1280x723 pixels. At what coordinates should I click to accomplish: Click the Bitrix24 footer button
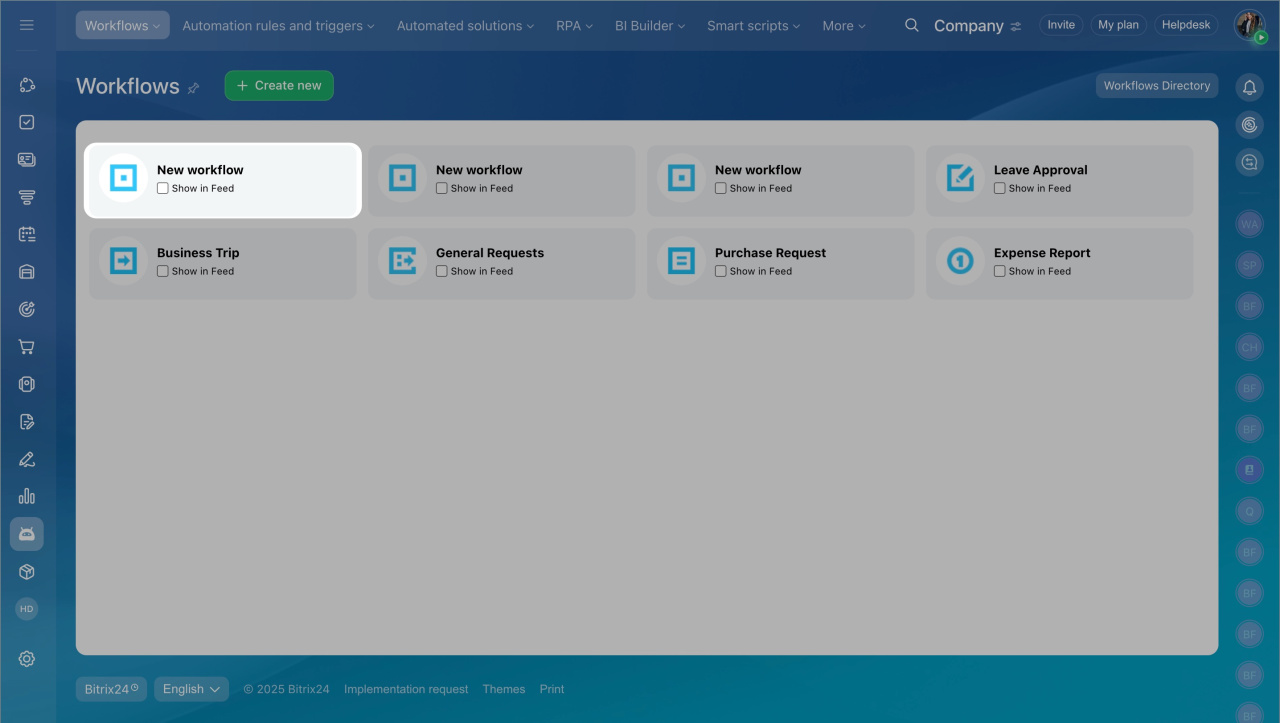click(x=111, y=689)
